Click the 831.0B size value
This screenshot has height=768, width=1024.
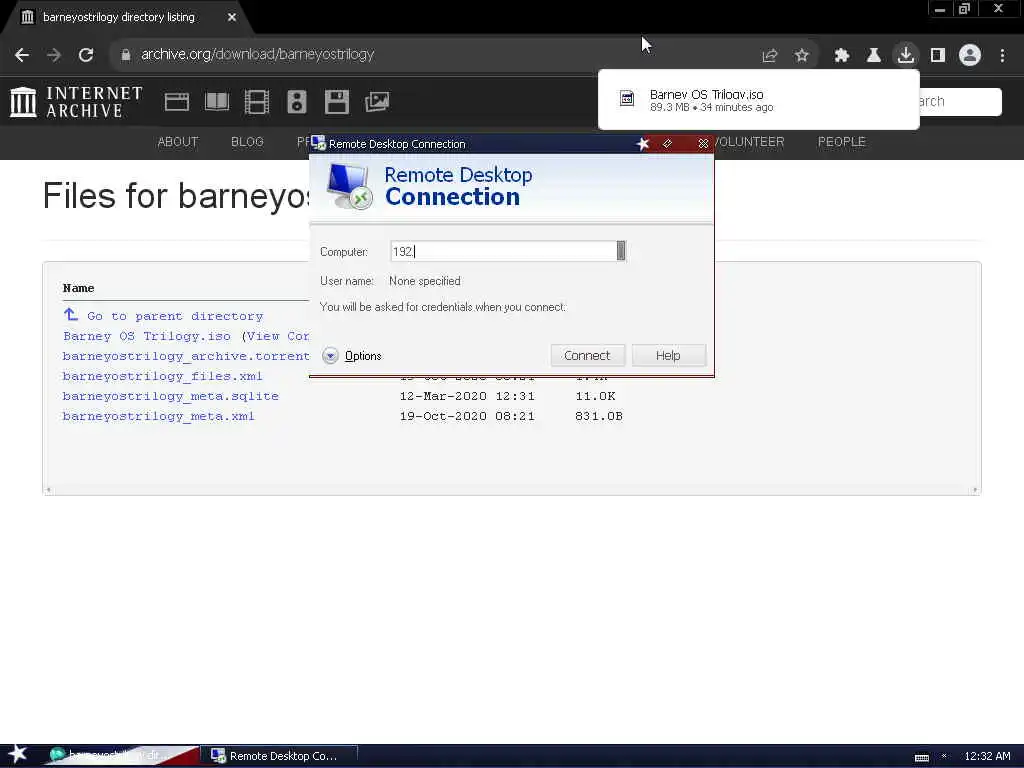(599, 417)
